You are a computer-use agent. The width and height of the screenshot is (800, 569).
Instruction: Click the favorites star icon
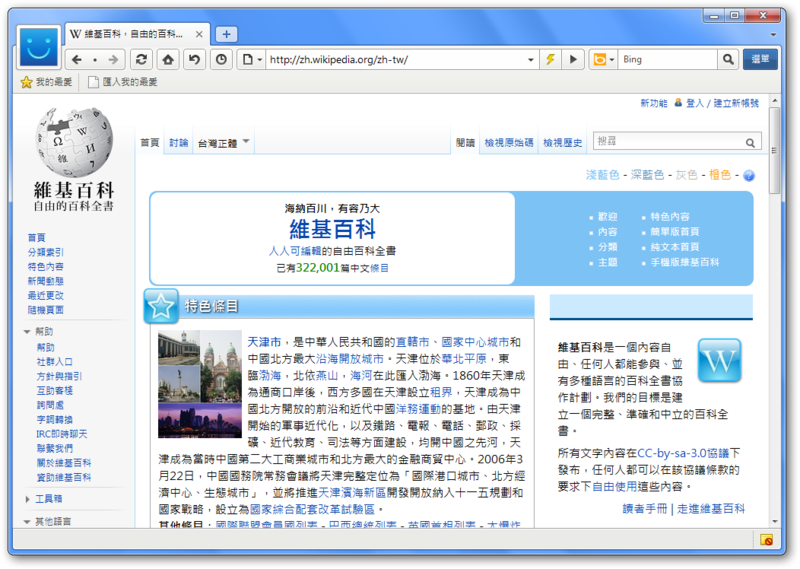[26, 82]
